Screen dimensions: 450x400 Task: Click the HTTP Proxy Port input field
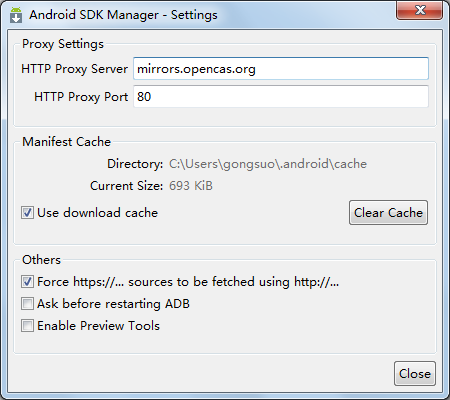point(281,97)
